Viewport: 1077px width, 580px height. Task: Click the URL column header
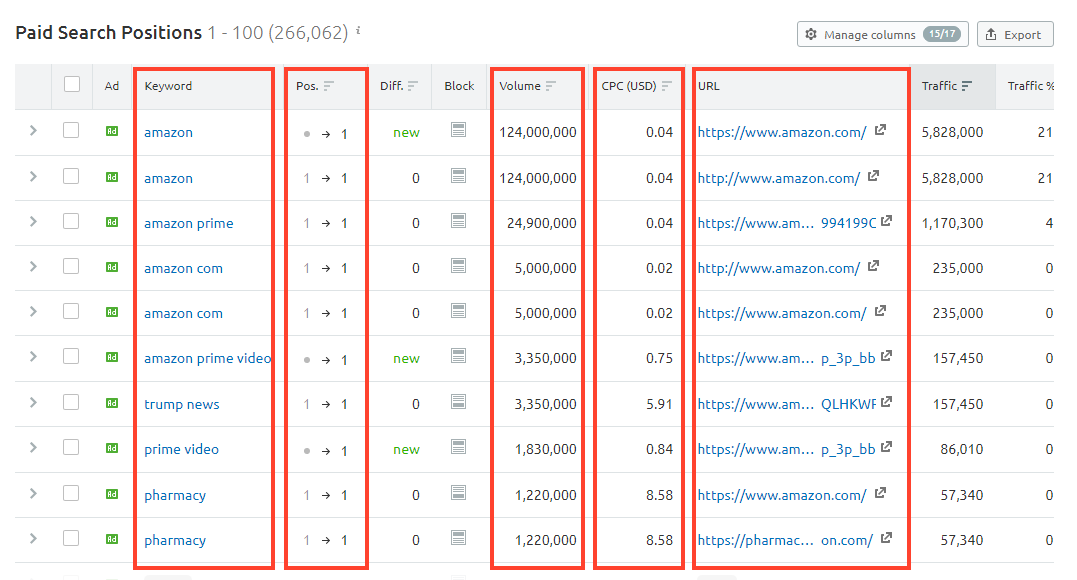point(709,86)
